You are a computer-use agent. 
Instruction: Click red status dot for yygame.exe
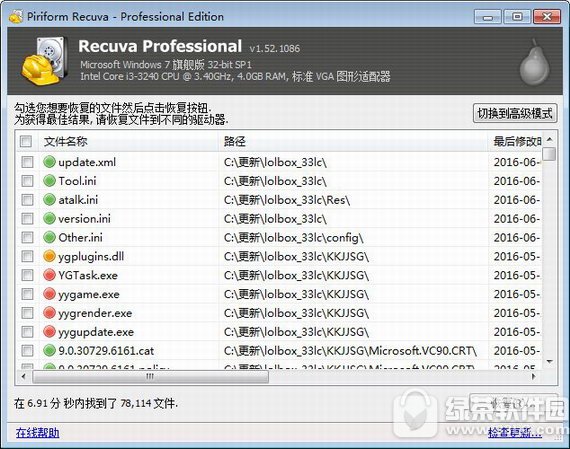tap(49, 294)
